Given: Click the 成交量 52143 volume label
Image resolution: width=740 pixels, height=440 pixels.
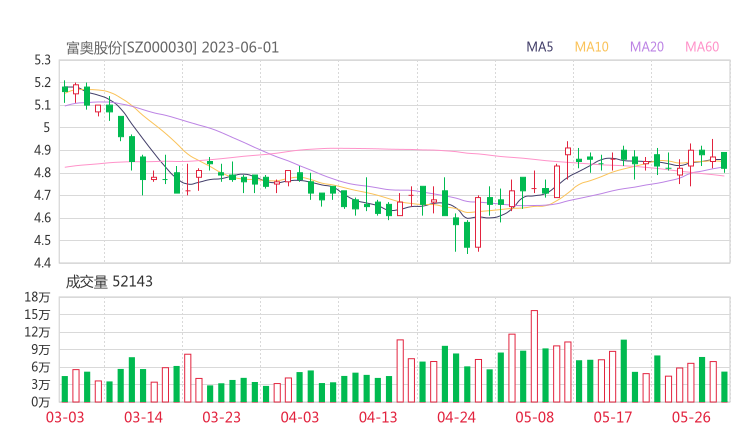Looking at the screenshot, I should [109, 282].
